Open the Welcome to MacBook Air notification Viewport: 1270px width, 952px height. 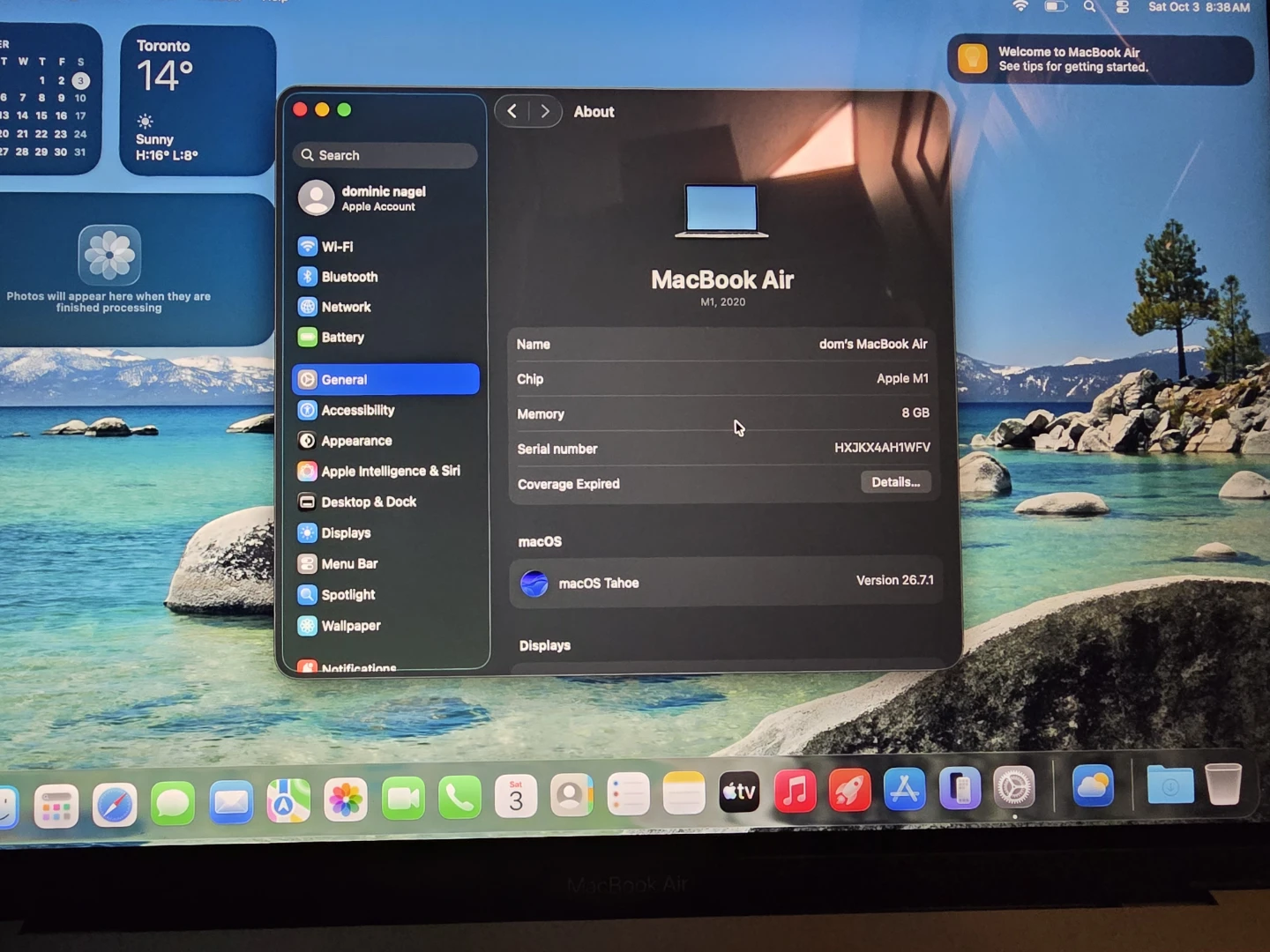click(1100, 59)
